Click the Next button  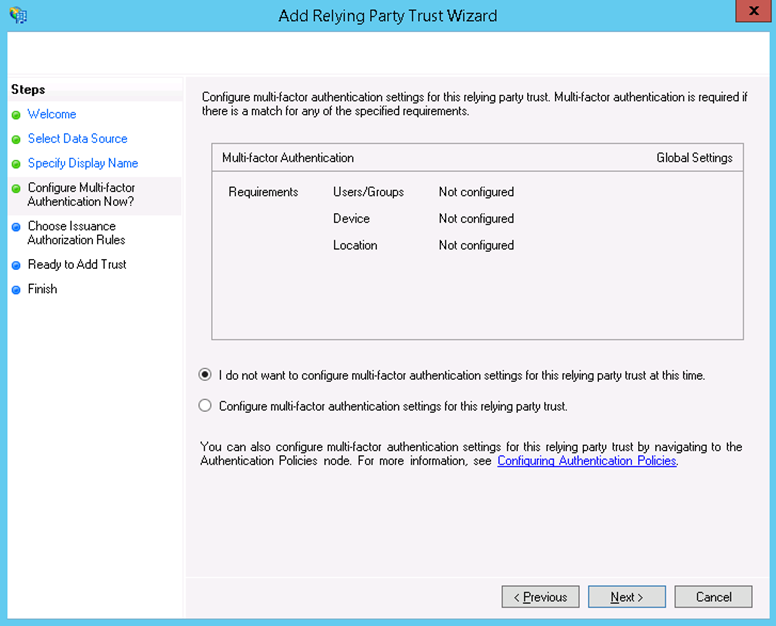(x=627, y=597)
